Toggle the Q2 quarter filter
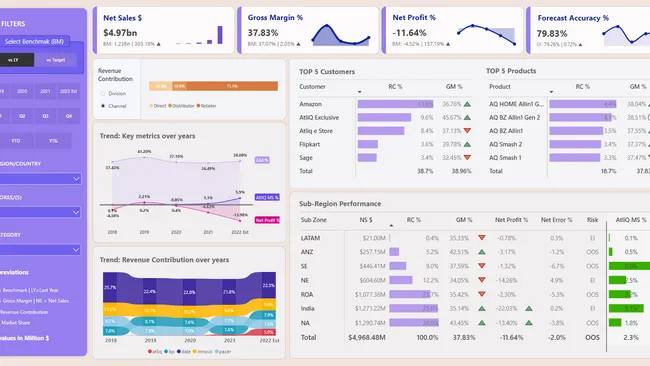The width and height of the screenshot is (650, 366). 22,116
